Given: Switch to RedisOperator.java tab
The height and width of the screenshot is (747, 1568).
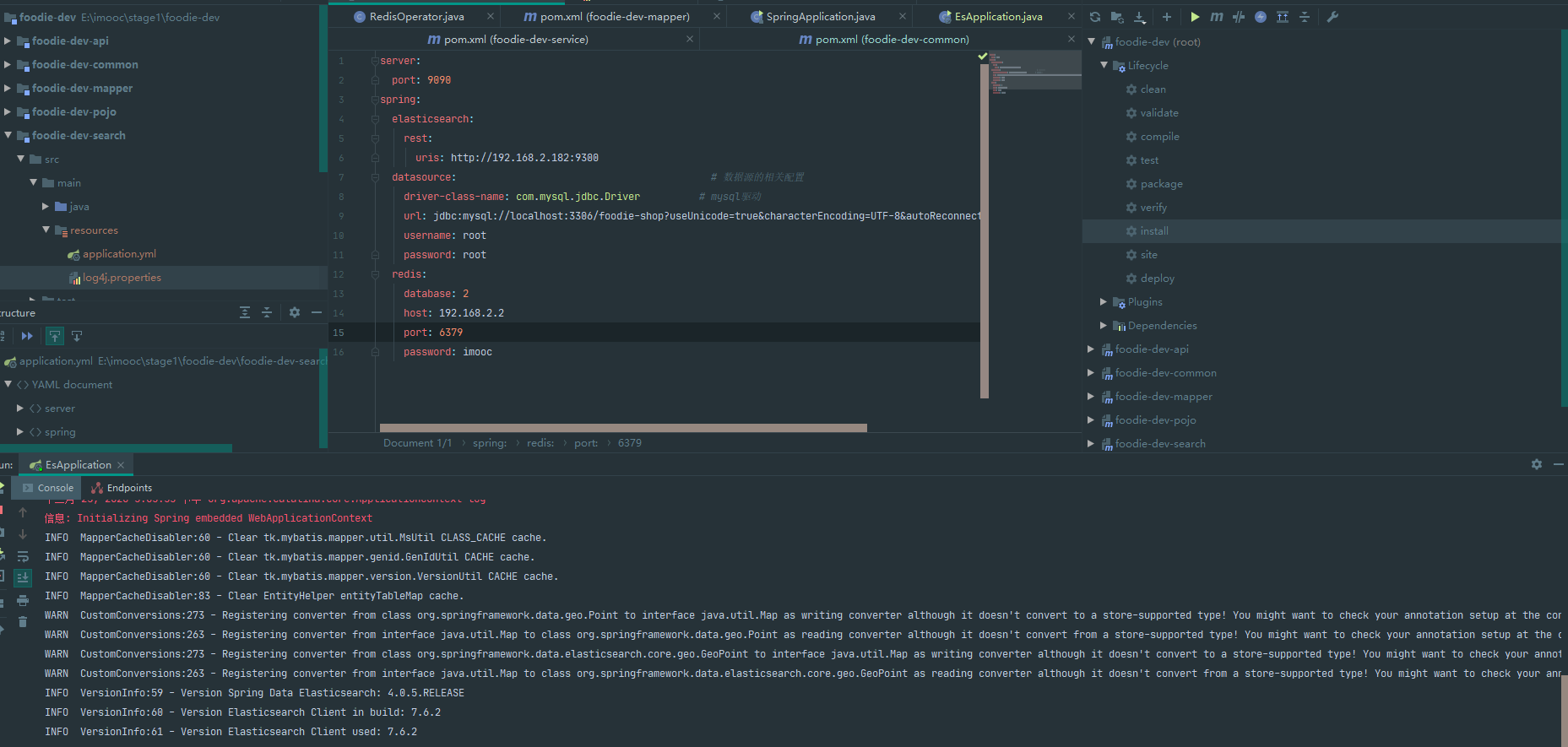Looking at the screenshot, I should tap(415, 17).
